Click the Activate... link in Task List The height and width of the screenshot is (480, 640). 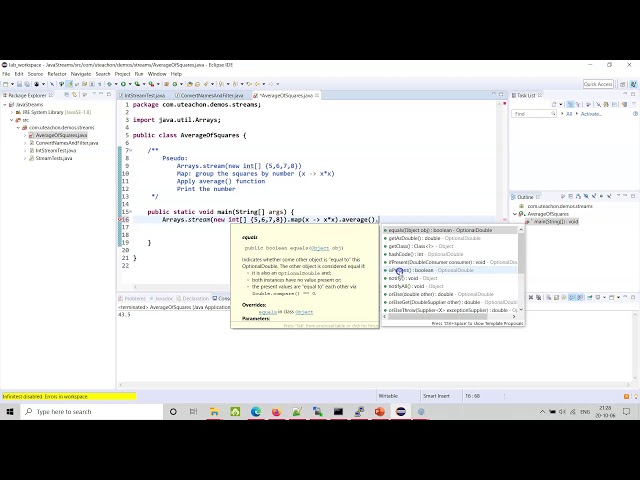(591, 114)
